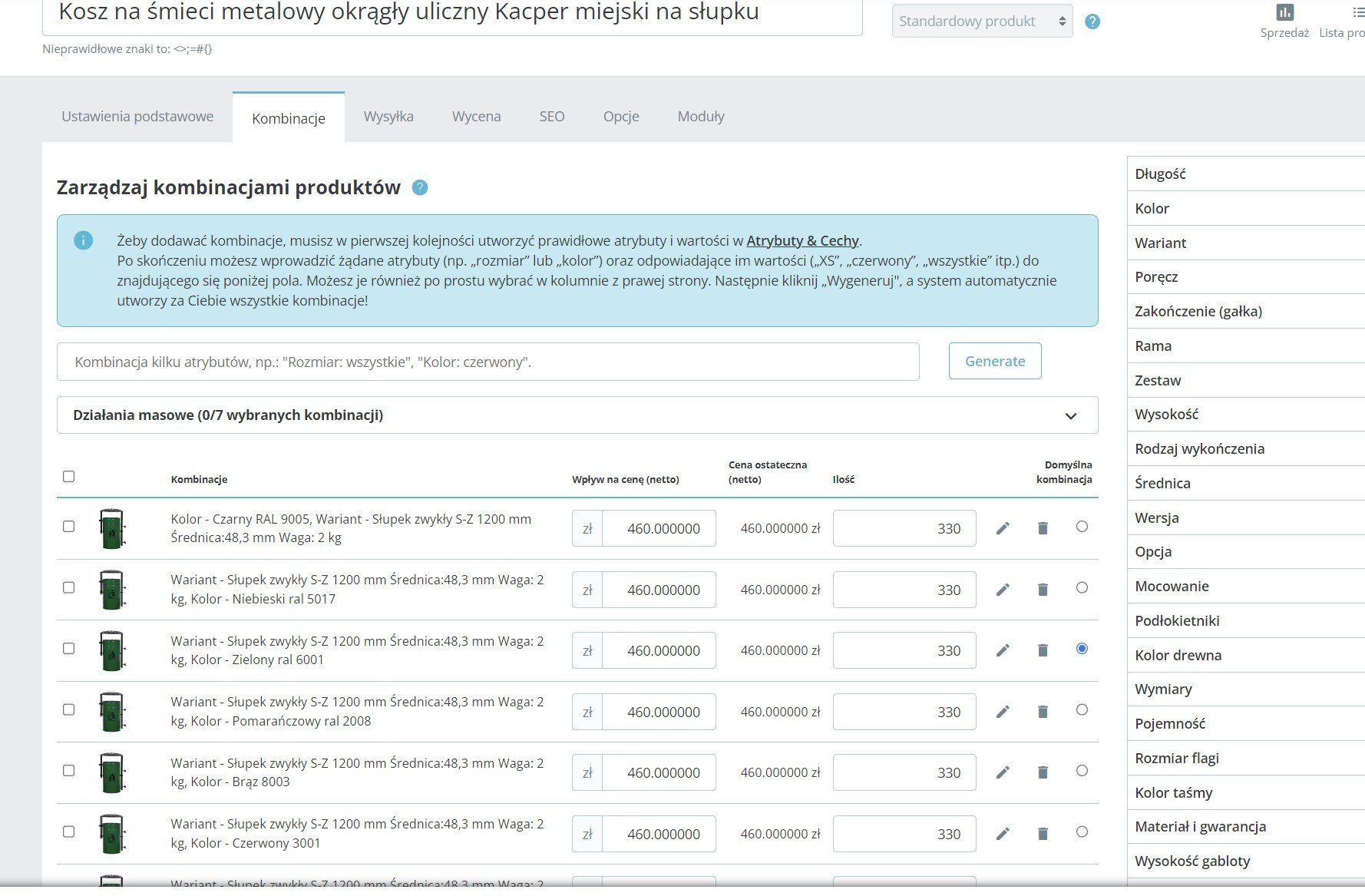Edit the Czarny RAL 9005 combination
This screenshot has height=896, width=1365.
click(x=1003, y=528)
